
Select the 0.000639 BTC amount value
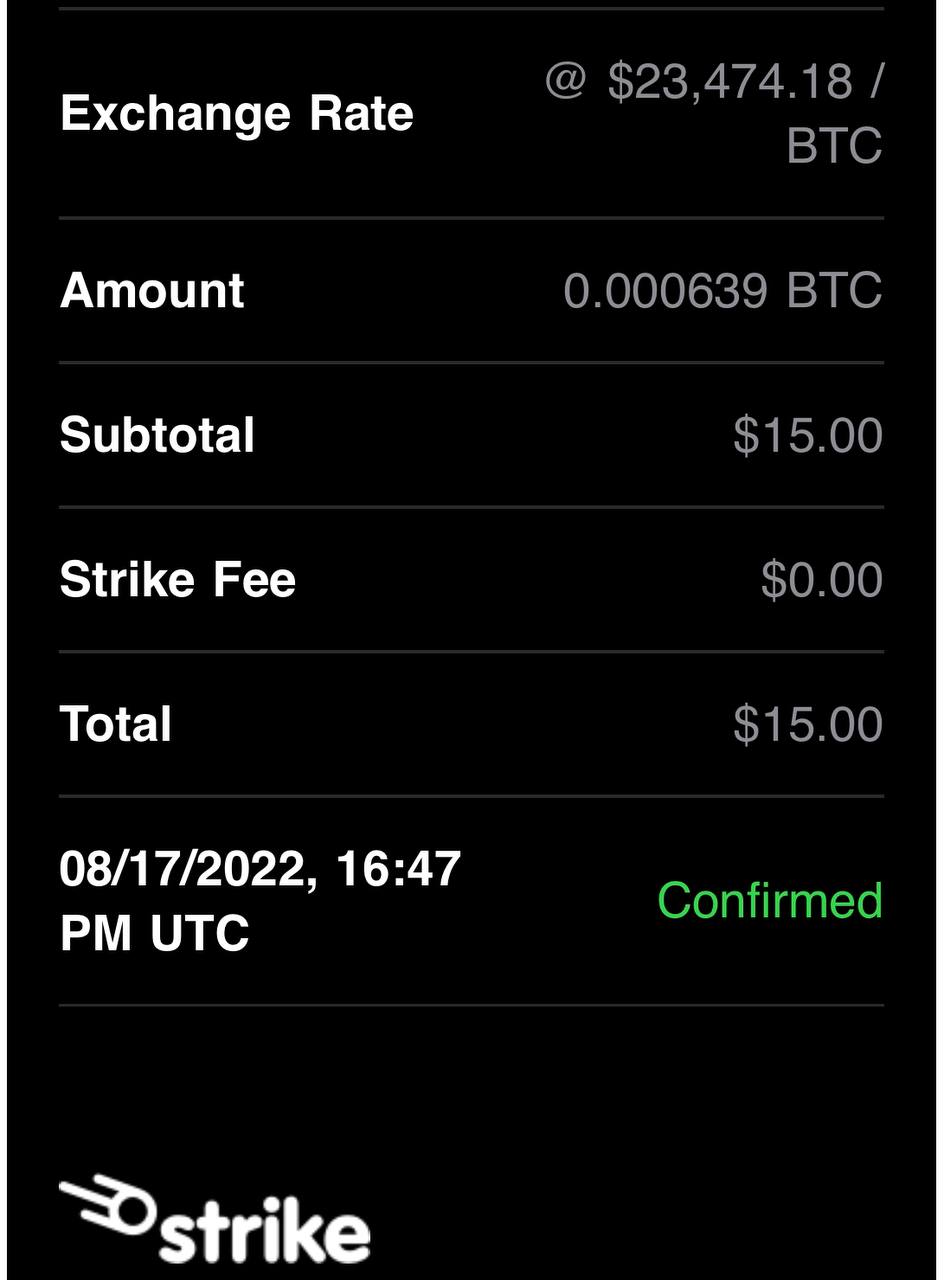click(x=723, y=291)
